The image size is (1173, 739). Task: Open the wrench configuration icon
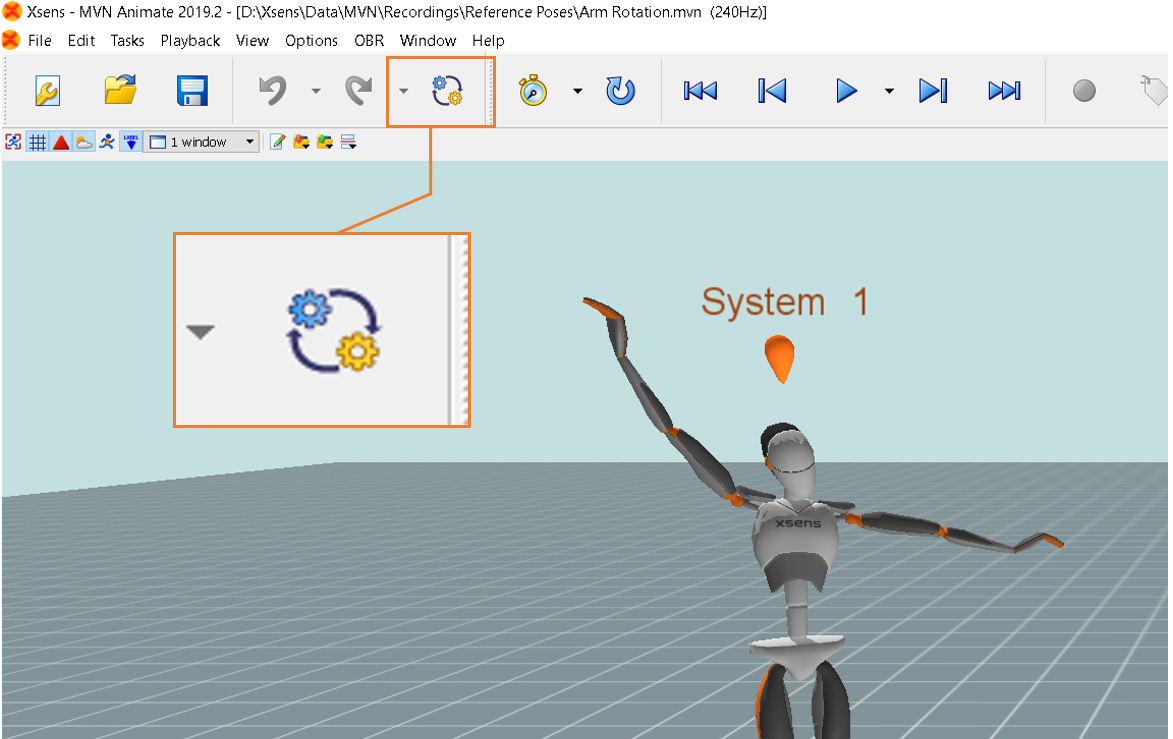[47, 91]
